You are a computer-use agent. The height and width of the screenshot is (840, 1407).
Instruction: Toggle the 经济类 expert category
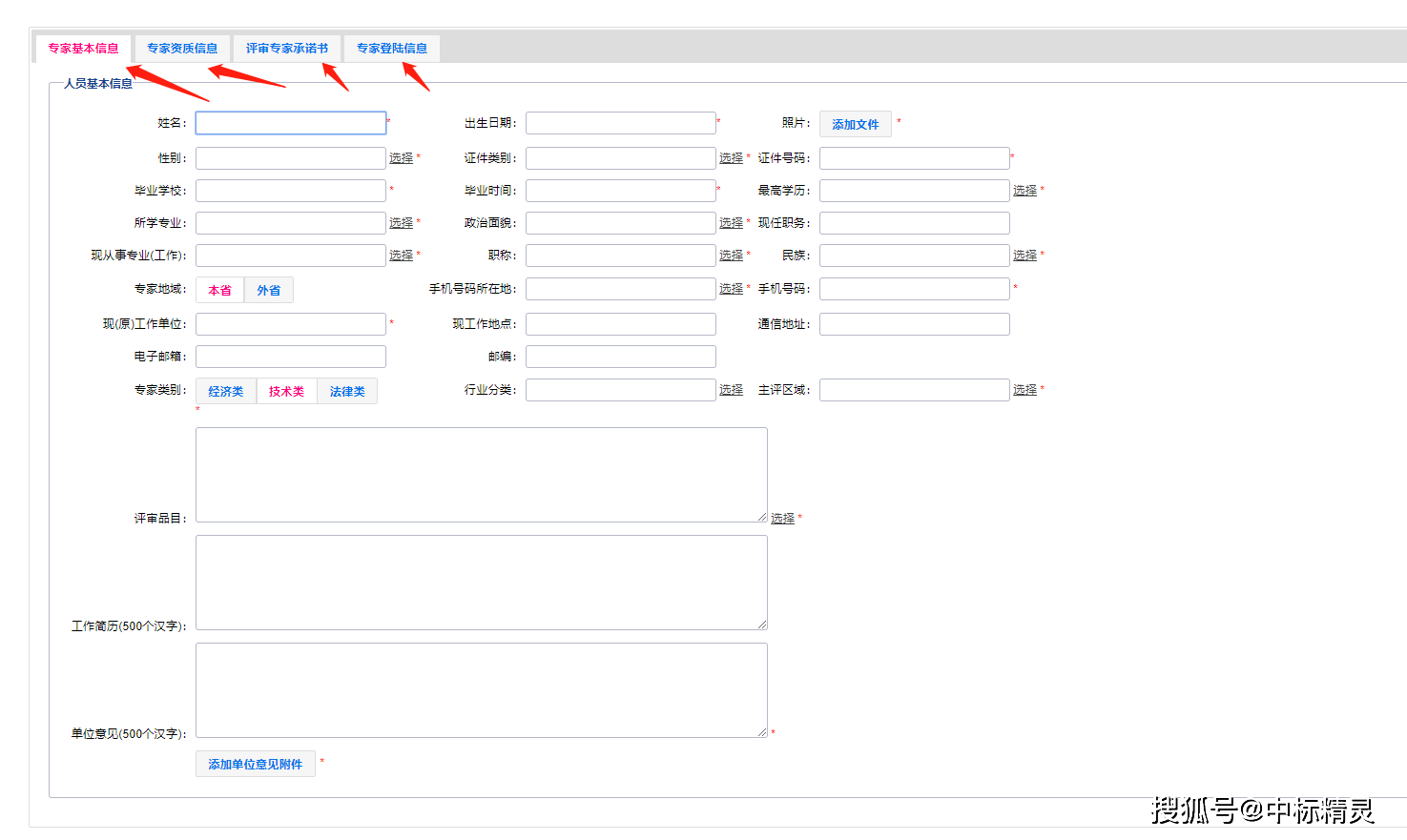coord(226,392)
